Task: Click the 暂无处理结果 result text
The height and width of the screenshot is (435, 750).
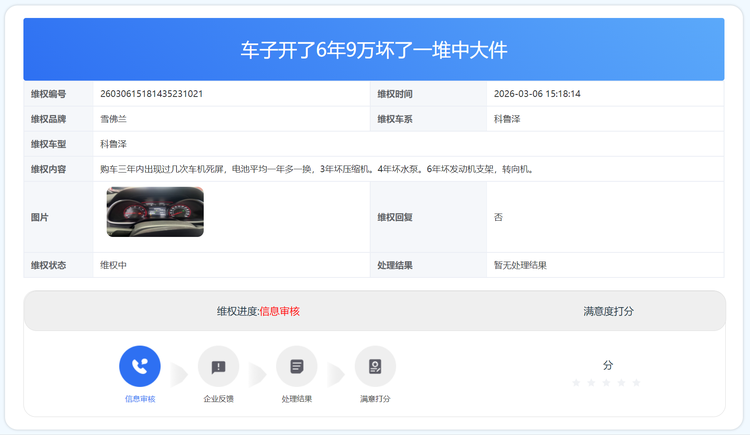Action: (520, 265)
